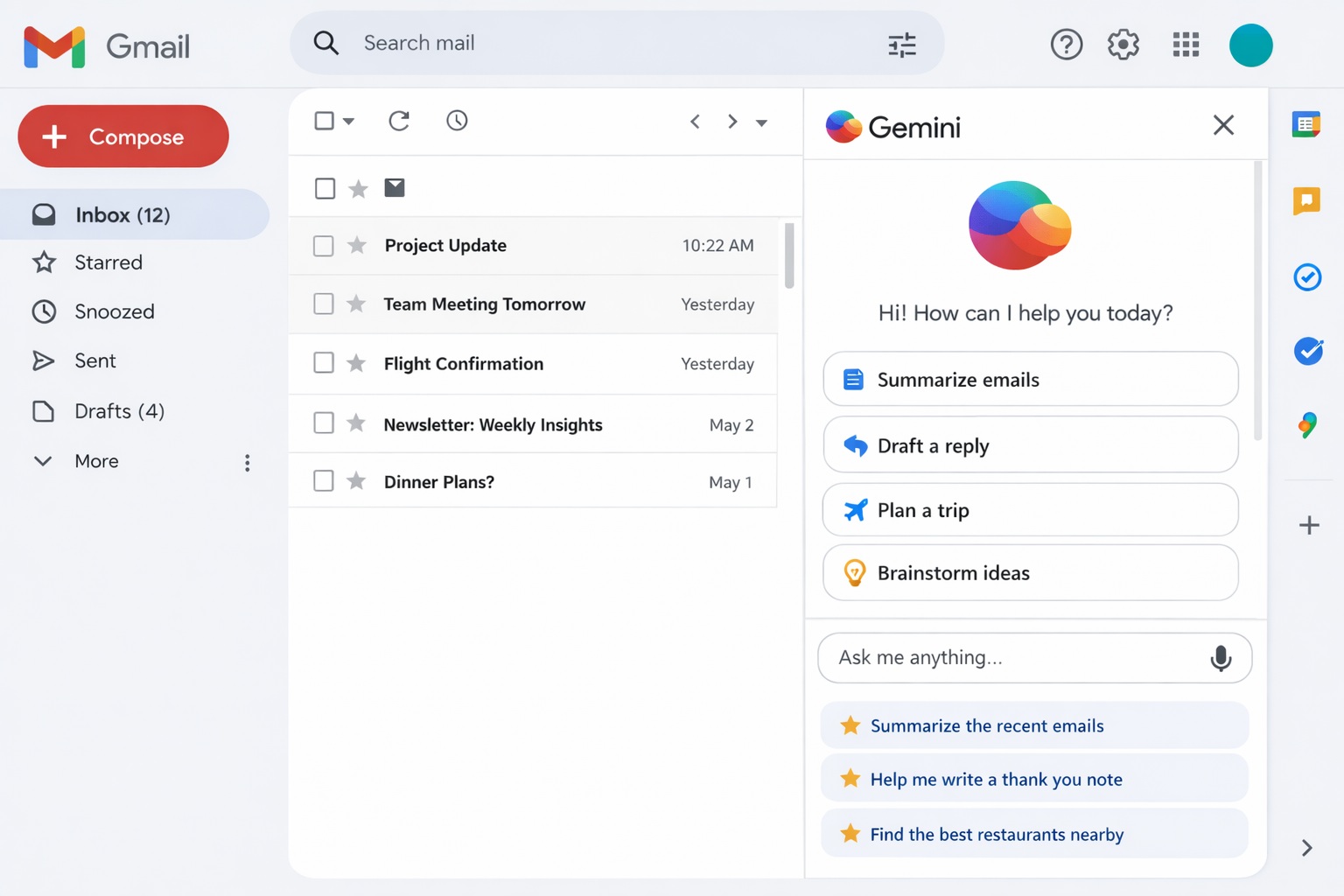
Task: Star the Dinner Plans? email
Action: pyautogui.click(x=356, y=480)
